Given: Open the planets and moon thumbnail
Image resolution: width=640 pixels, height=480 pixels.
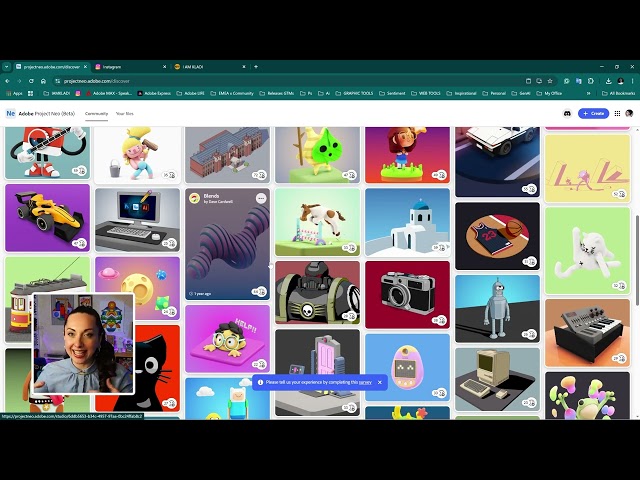Looking at the screenshot, I should 137,288.
